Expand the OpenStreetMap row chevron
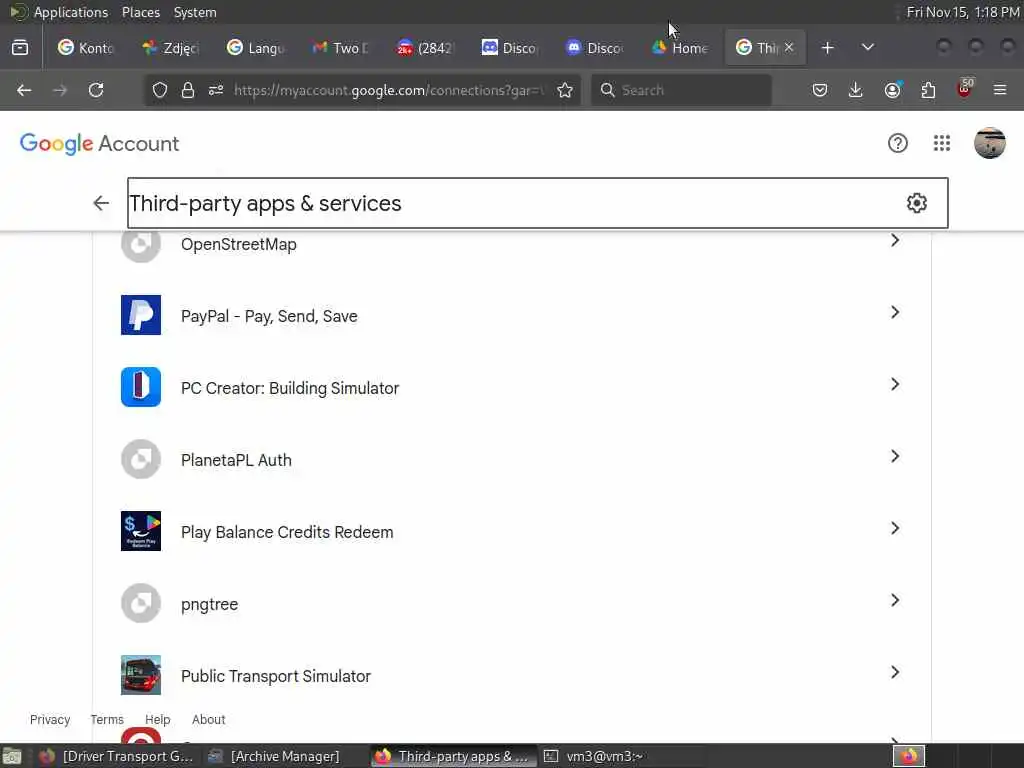This screenshot has height=768, width=1024. tap(895, 240)
